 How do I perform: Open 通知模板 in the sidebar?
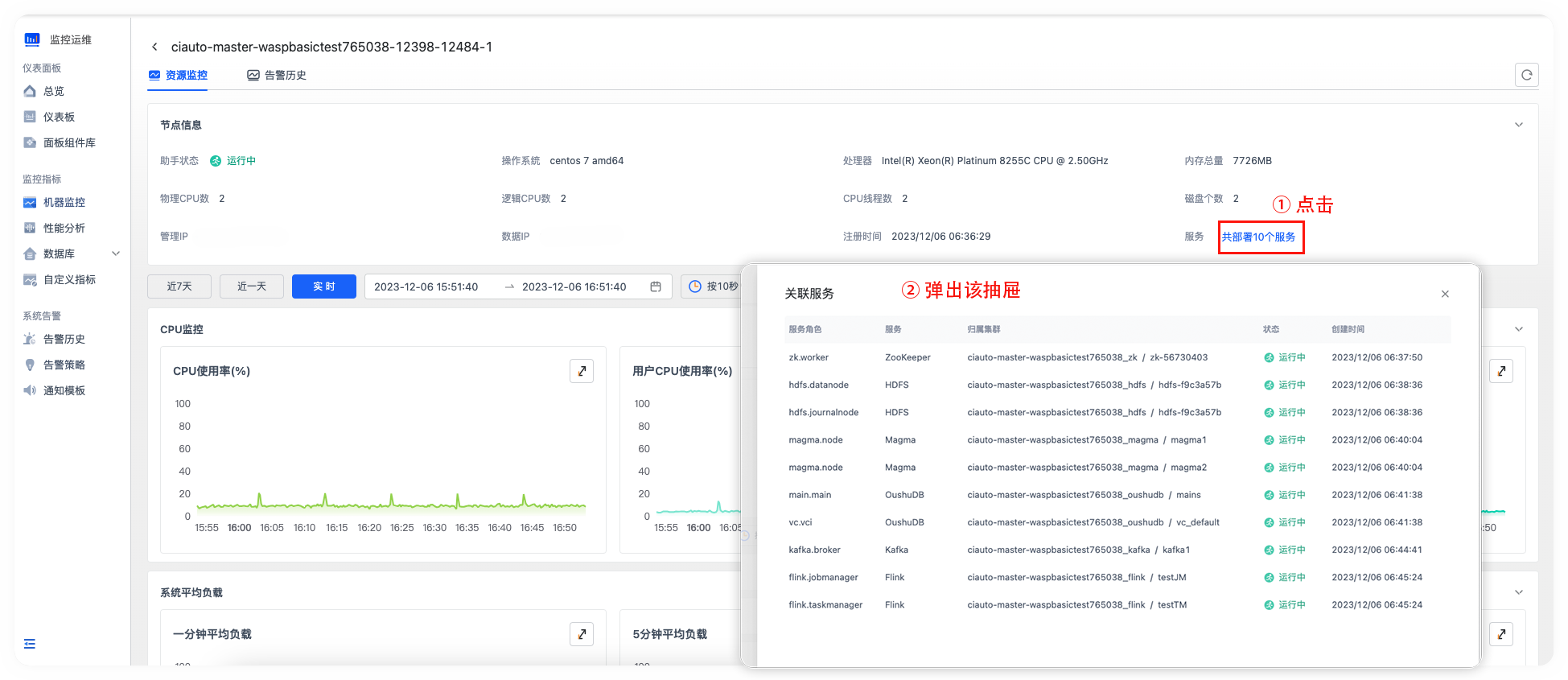[x=64, y=391]
